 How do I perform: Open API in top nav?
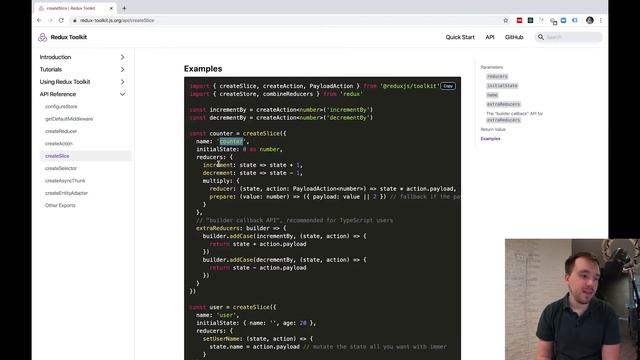tap(490, 37)
